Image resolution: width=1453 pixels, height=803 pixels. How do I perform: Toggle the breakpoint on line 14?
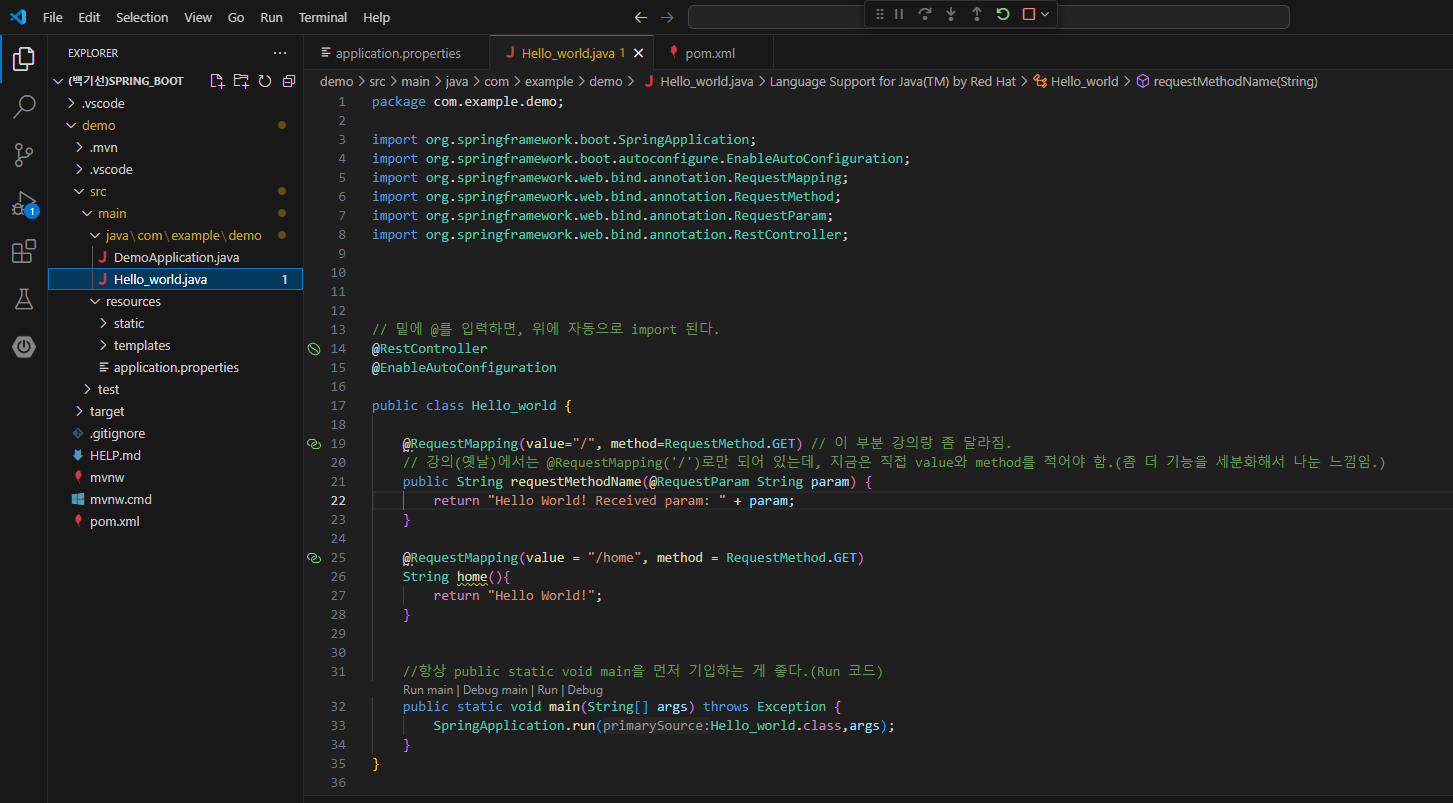[x=314, y=349]
